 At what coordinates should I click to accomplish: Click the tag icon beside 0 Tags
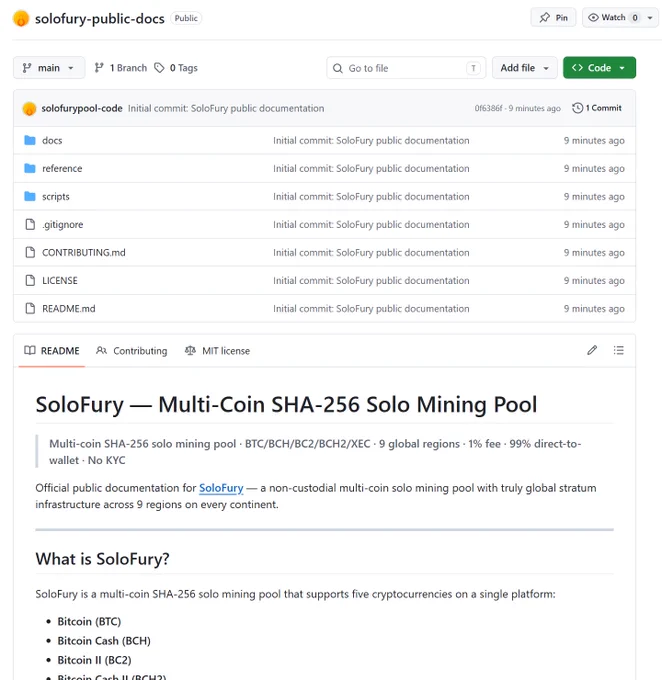[x=160, y=68]
